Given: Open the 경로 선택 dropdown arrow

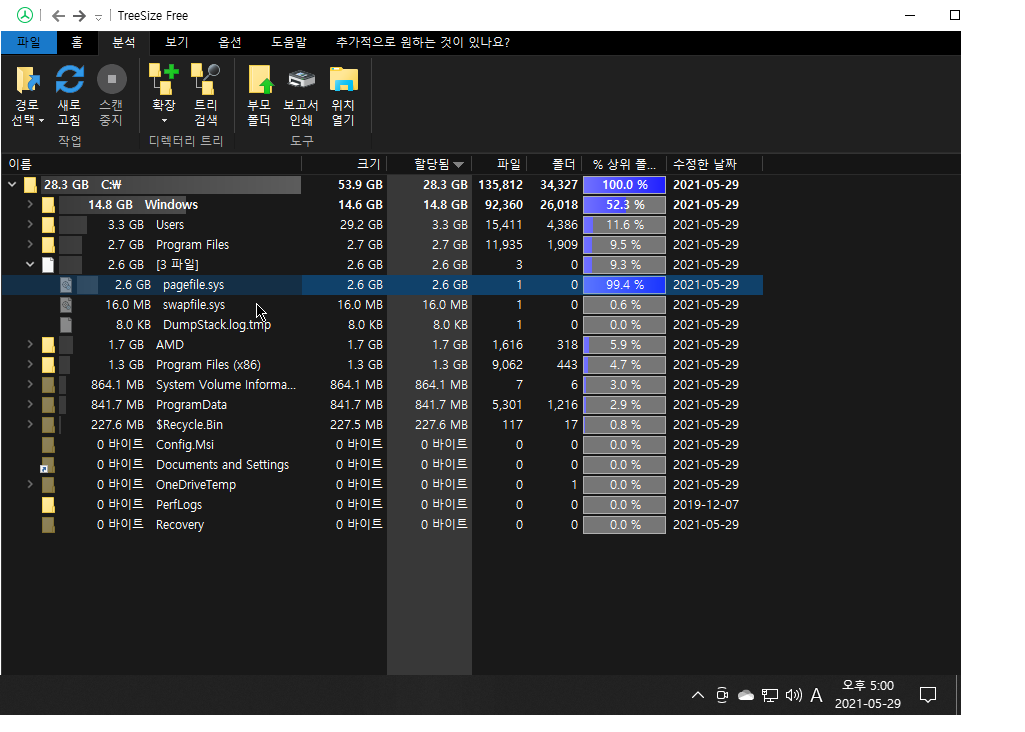Looking at the screenshot, I should [x=41, y=120].
